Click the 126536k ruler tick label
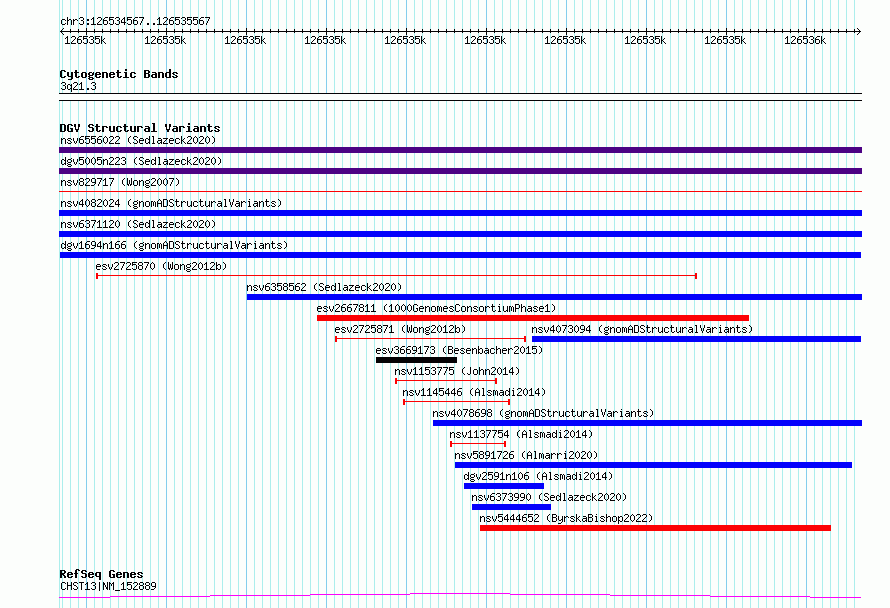 tap(805, 40)
